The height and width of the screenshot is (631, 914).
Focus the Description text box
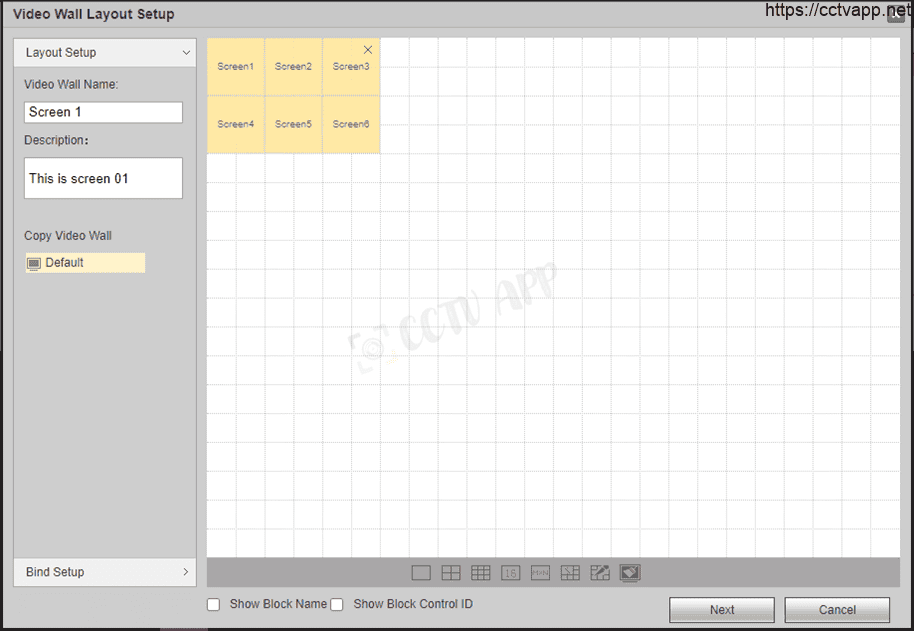(x=104, y=178)
